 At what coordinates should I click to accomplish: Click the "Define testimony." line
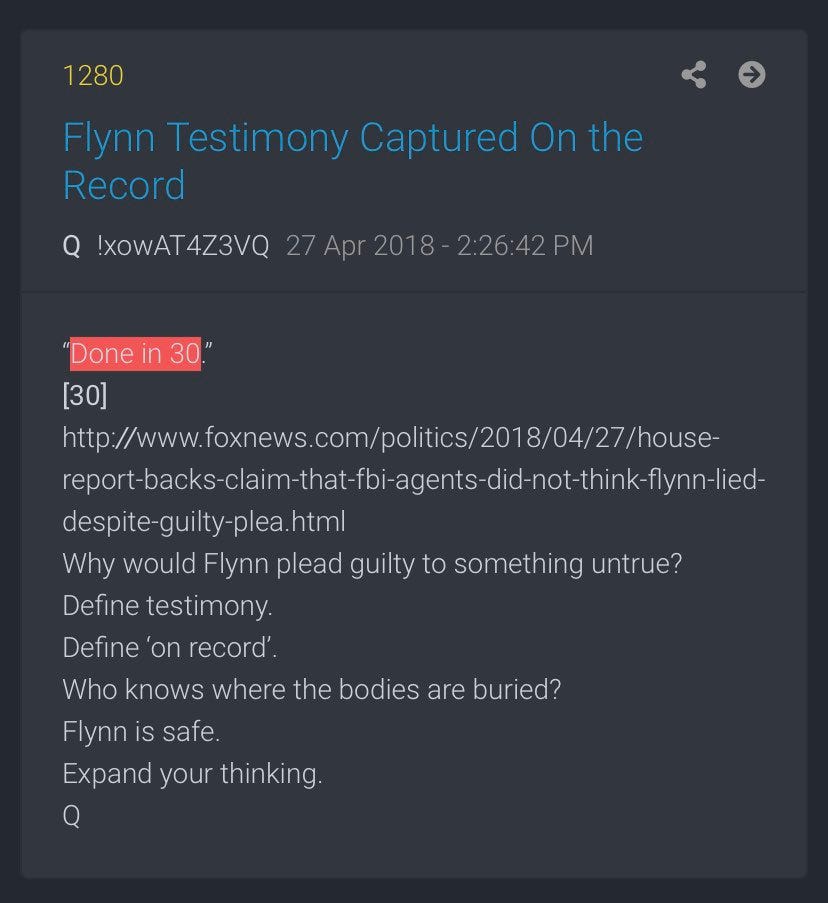pyautogui.click(x=168, y=606)
